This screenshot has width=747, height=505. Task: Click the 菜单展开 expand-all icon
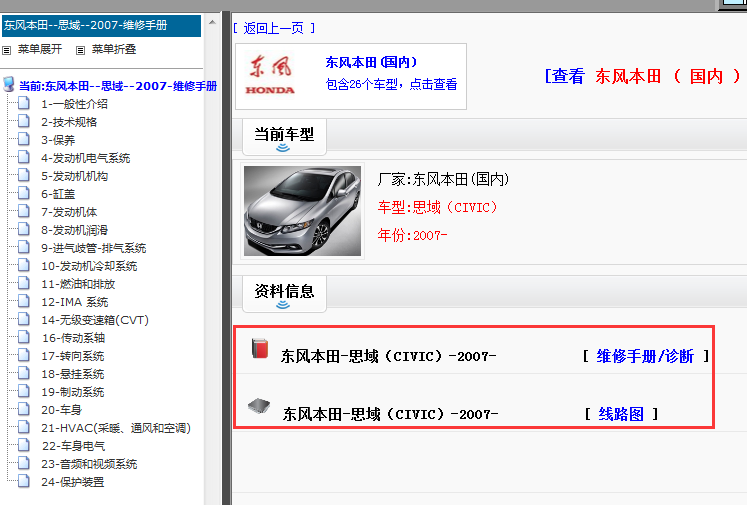[x=7, y=50]
